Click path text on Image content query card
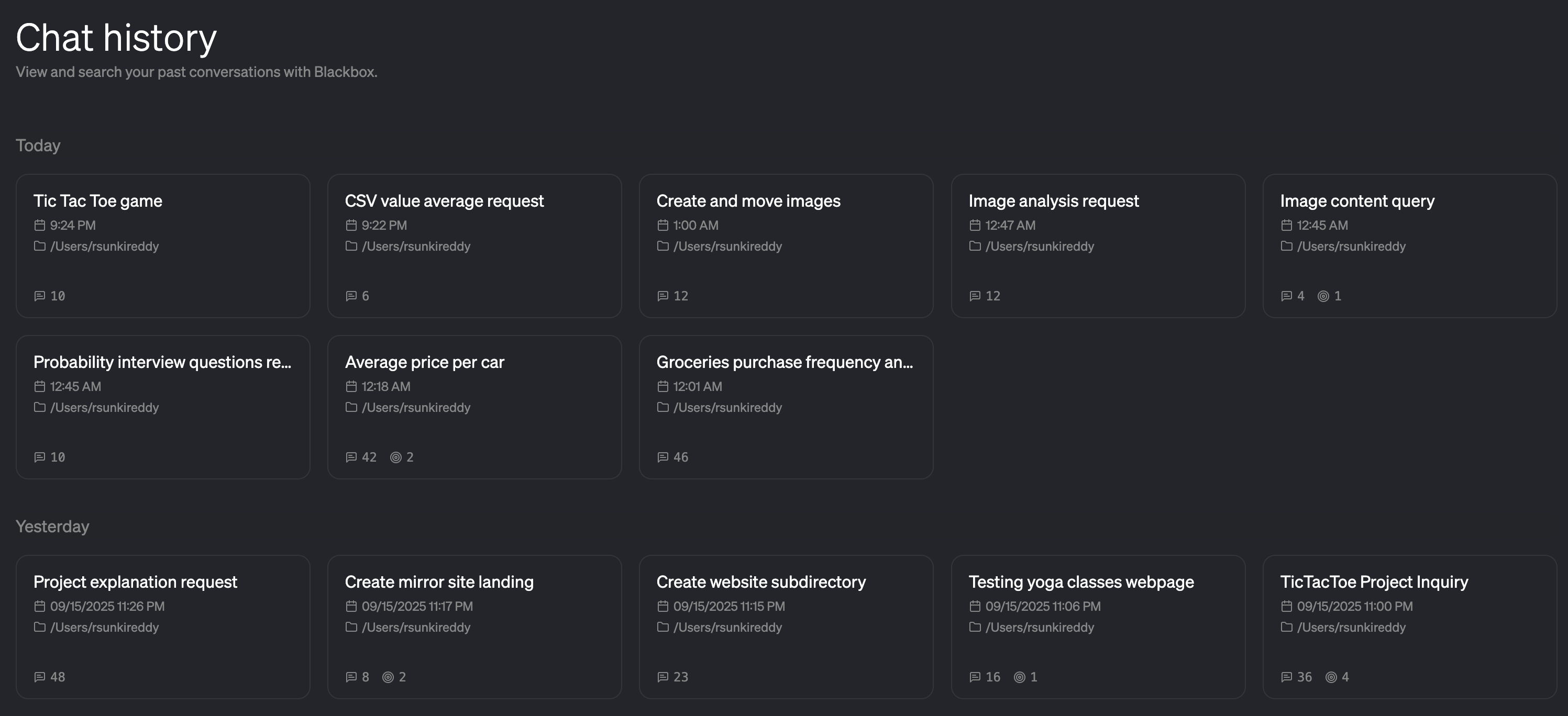Image resolution: width=1568 pixels, height=716 pixels. point(1351,246)
